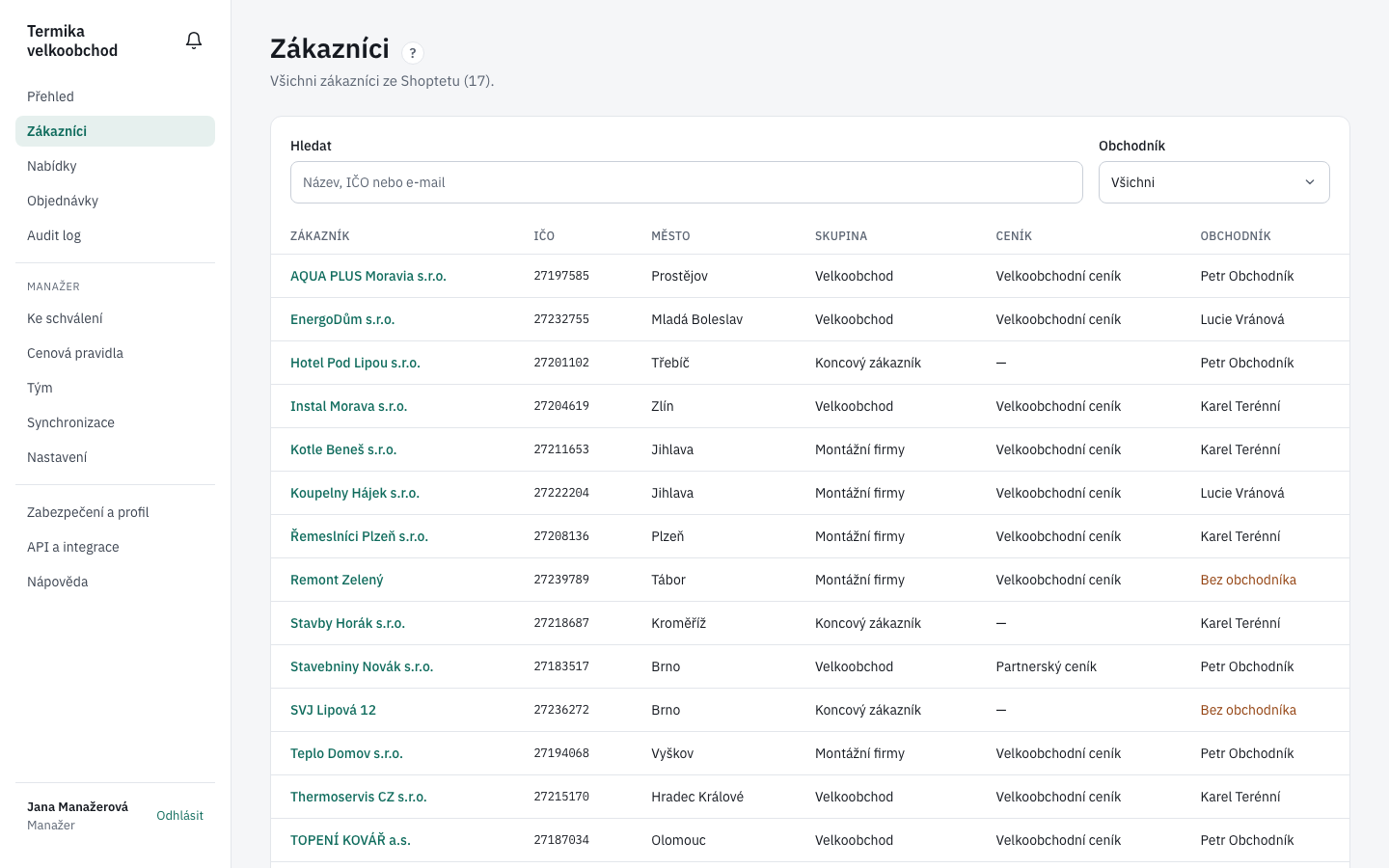The height and width of the screenshot is (868, 1389).
Task: Go to Přehled in the sidebar
Action: pos(115,96)
